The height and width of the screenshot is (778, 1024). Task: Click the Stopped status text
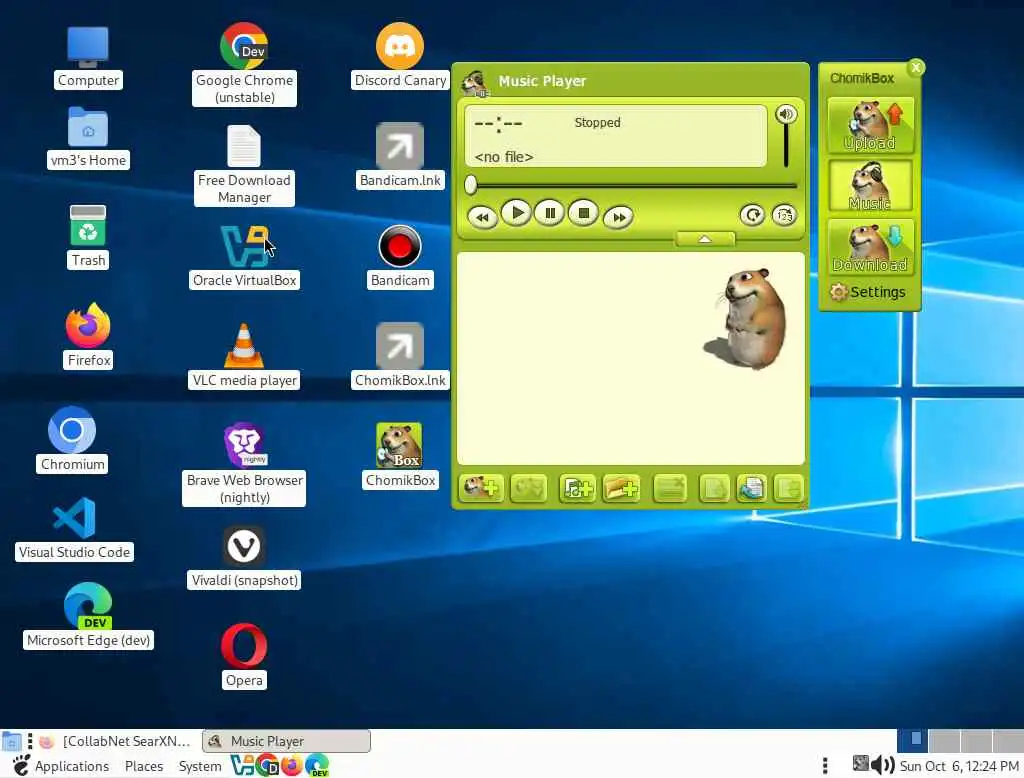pyautogui.click(x=597, y=123)
